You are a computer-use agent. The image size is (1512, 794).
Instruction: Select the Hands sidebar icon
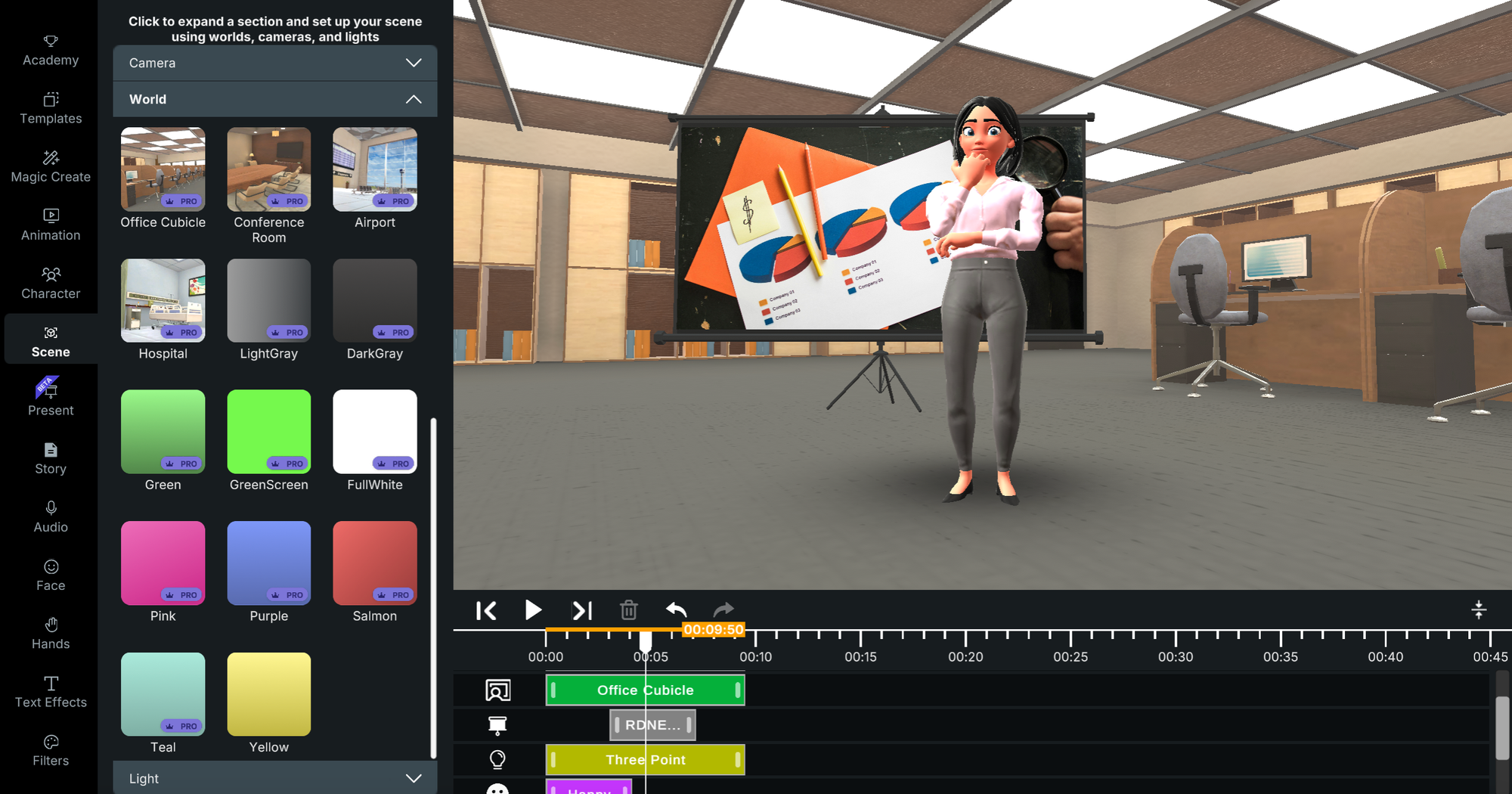pos(50,633)
